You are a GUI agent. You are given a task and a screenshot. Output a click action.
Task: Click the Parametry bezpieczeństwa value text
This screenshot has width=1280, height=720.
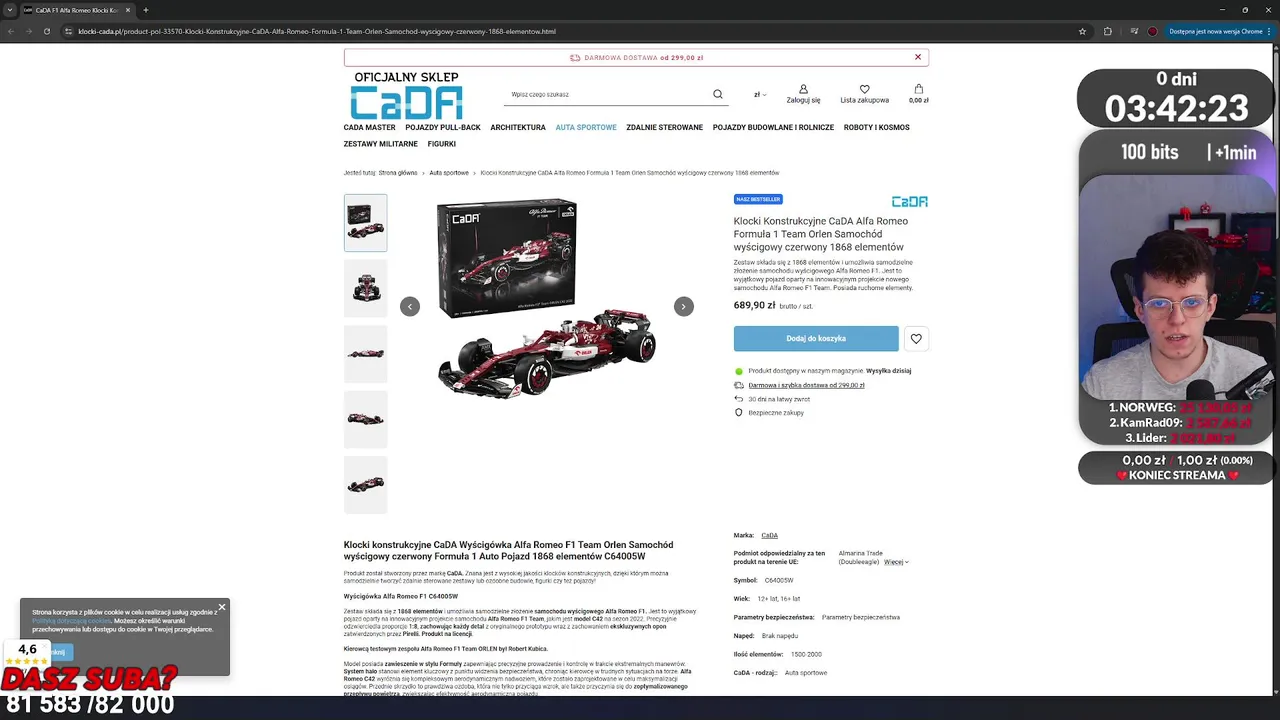coord(861,617)
